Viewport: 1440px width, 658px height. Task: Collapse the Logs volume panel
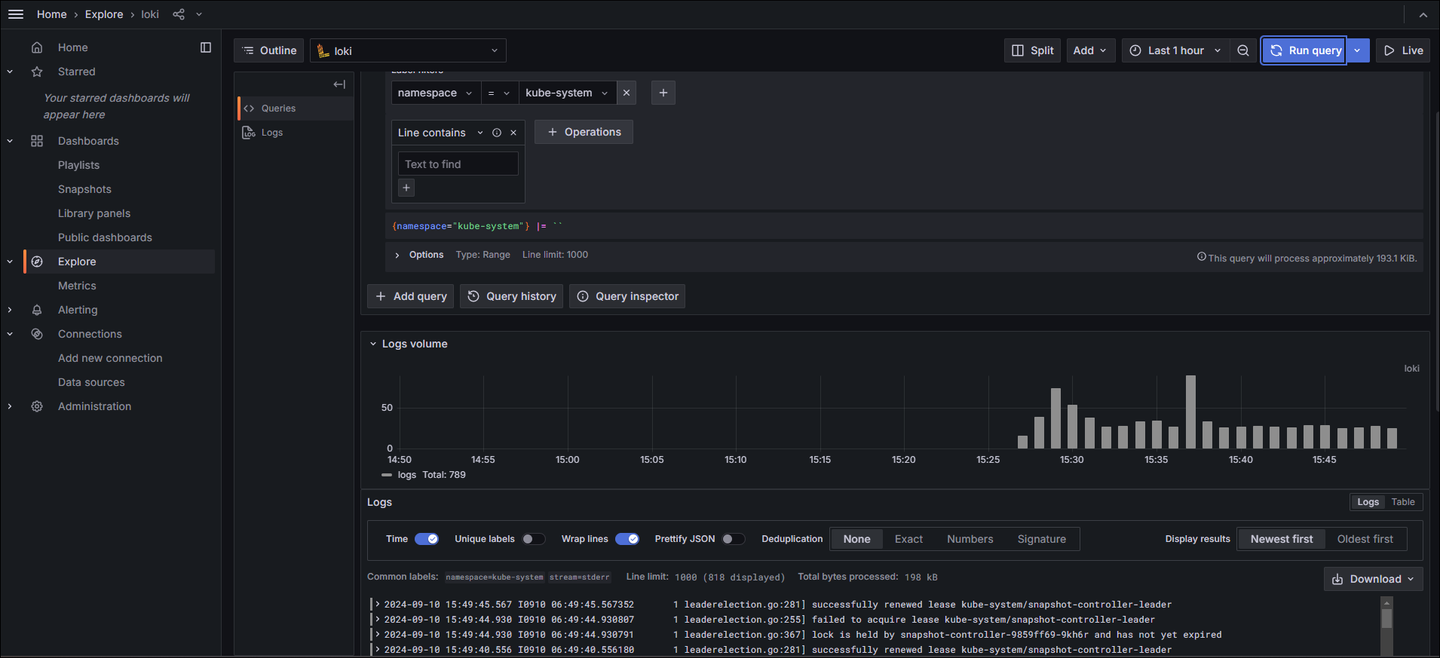[x=373, y=344]
